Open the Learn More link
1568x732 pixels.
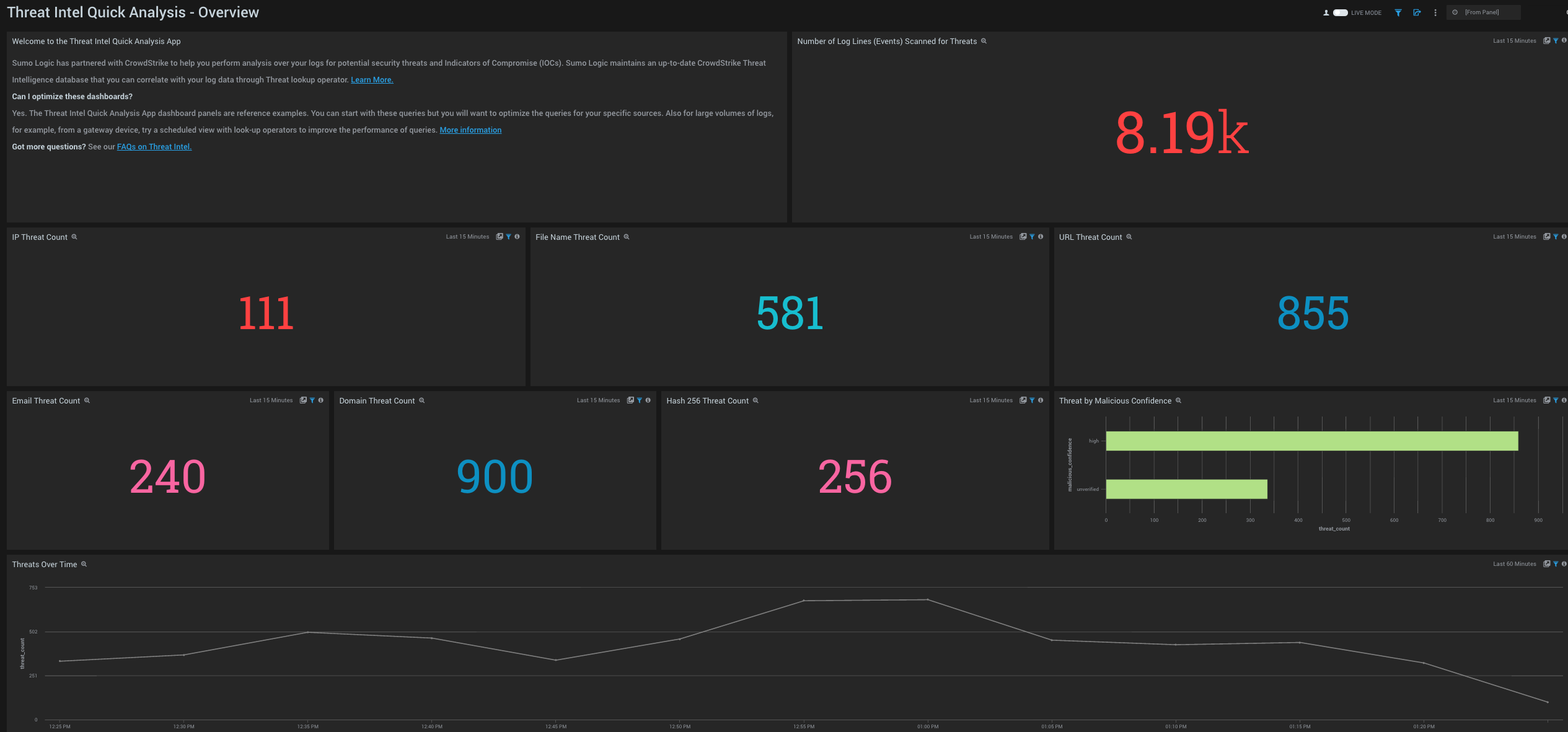[x=371, y=79]
